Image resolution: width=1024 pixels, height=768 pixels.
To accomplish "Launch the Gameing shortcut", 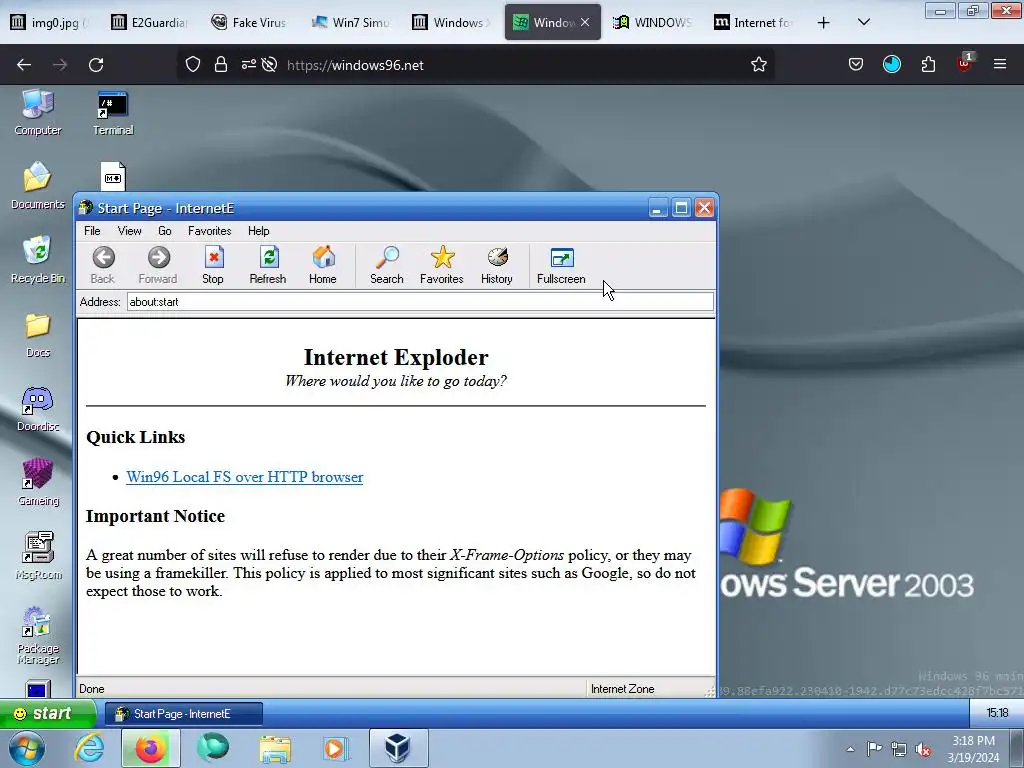I will (38, 483).
